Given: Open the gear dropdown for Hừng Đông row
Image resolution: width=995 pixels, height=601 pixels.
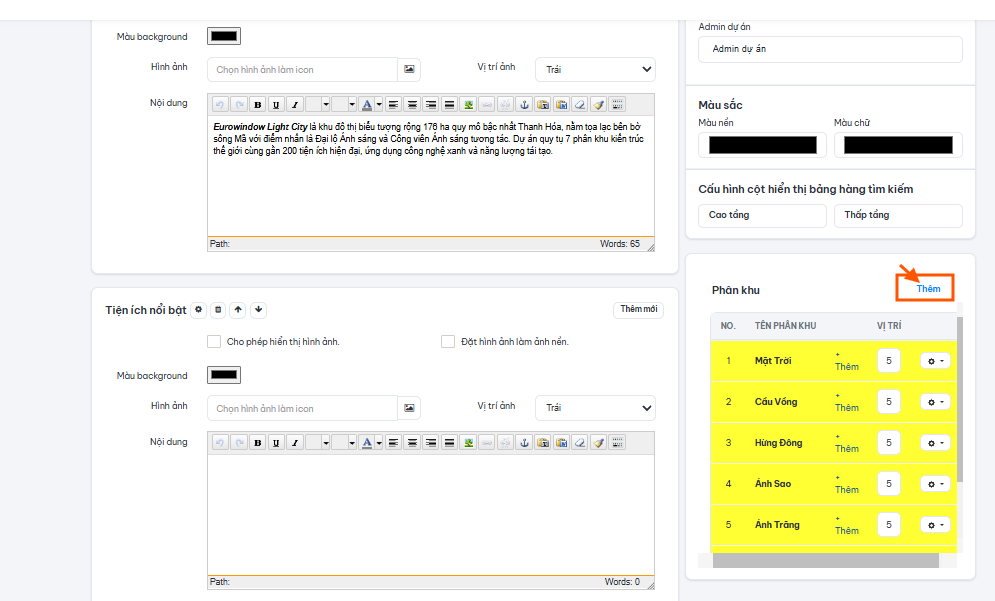Looking at the screenshot, I should click(935, 443).
